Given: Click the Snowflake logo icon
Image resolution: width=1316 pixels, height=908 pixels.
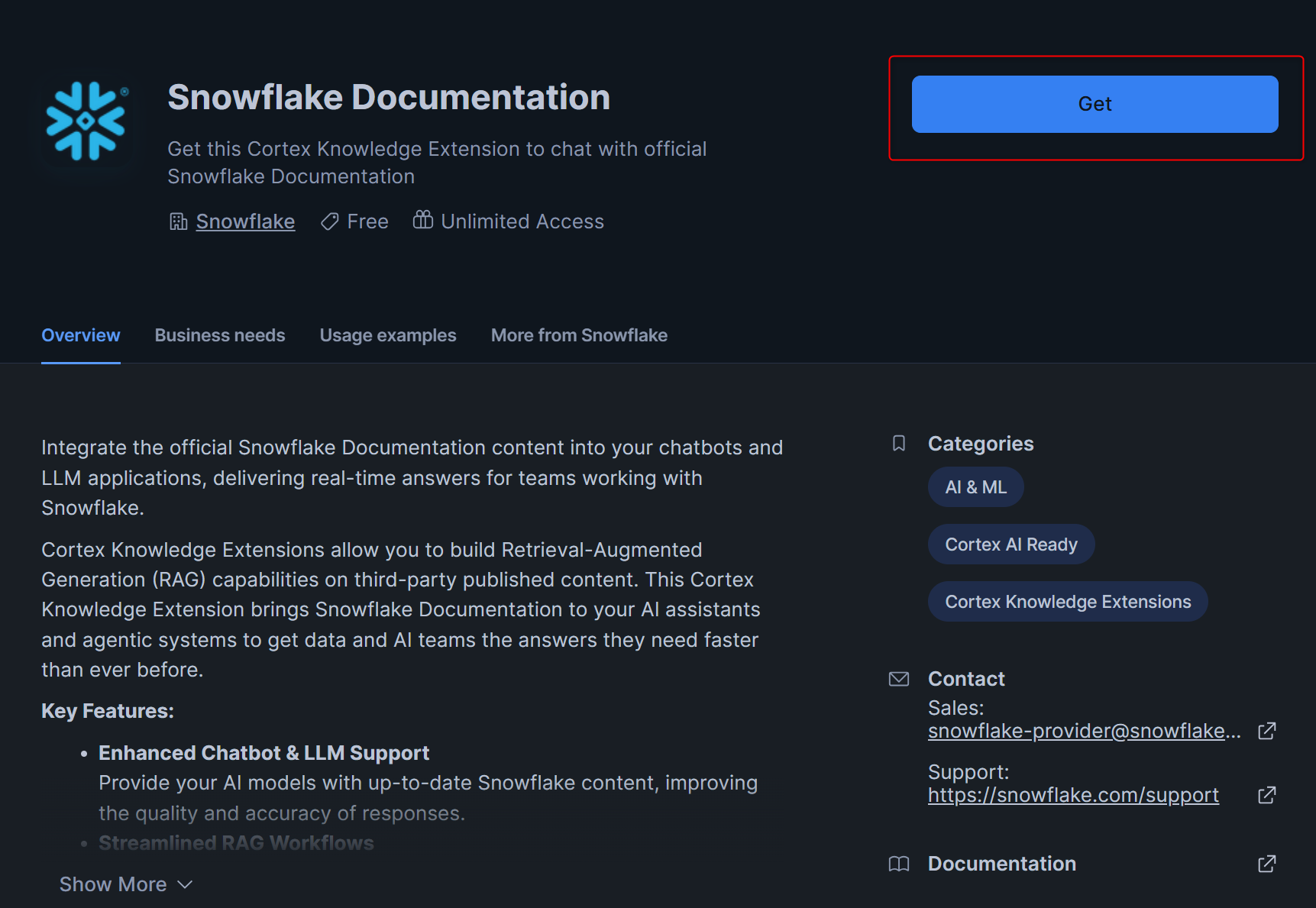Looking at the screenshot, I should pos(86,121).
